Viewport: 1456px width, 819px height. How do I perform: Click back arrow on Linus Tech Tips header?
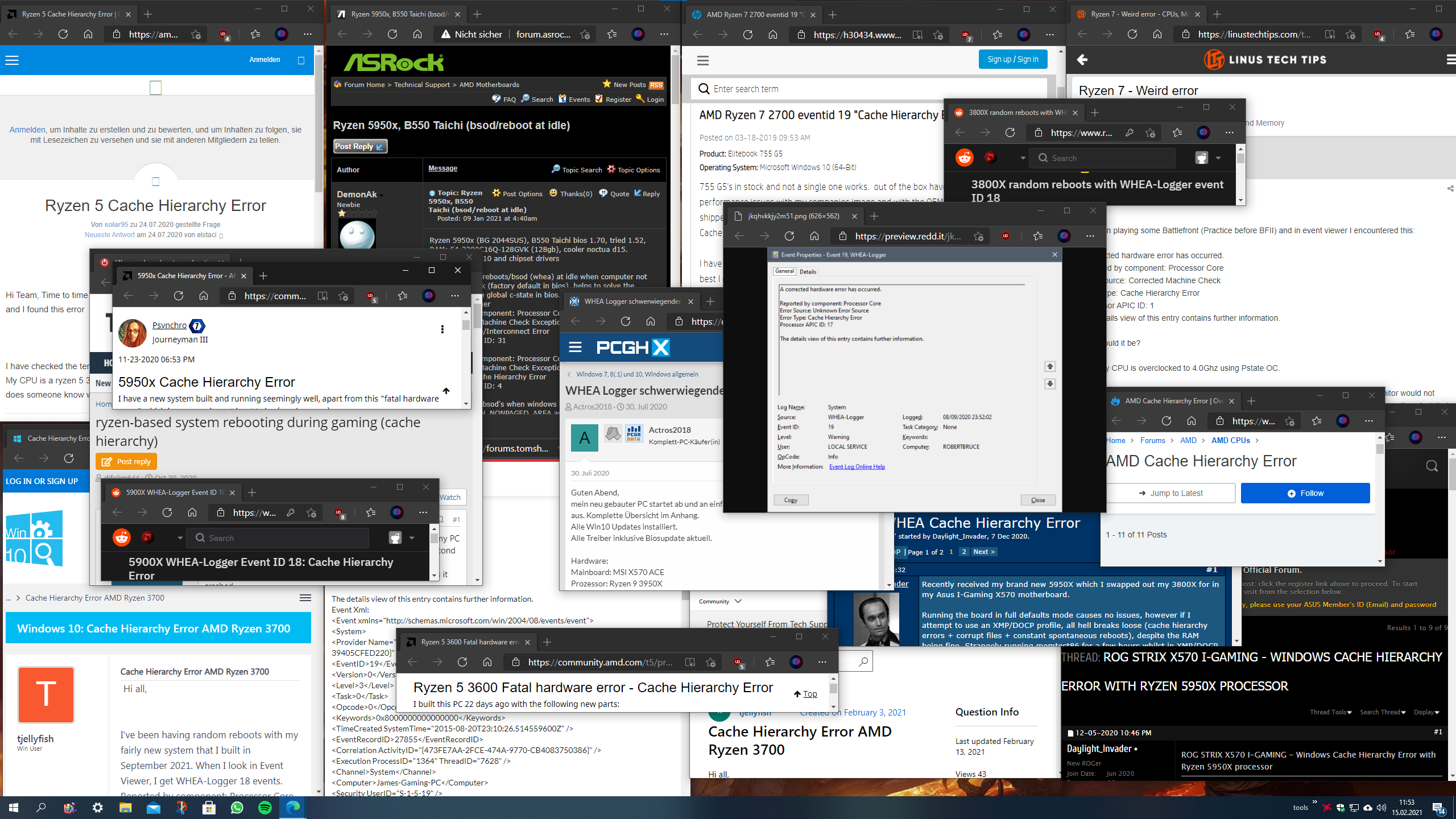click(1082, 60)
